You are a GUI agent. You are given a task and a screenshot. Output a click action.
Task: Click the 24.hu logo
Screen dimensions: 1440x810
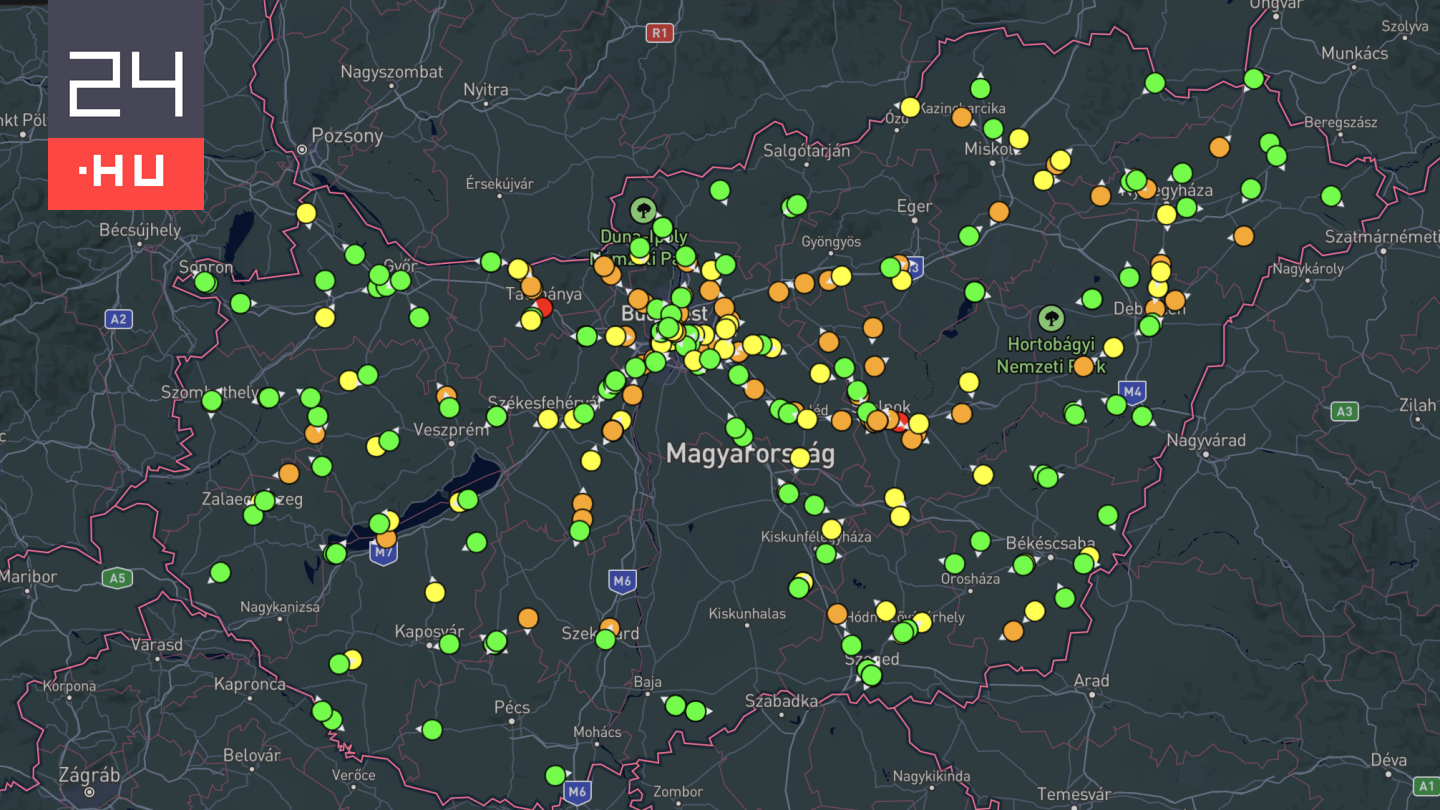click(x=126, y=105)
